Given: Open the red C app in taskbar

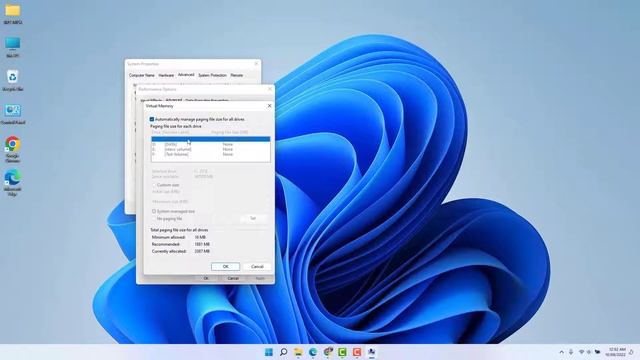Looking at the screenshot, I should 357,352.
